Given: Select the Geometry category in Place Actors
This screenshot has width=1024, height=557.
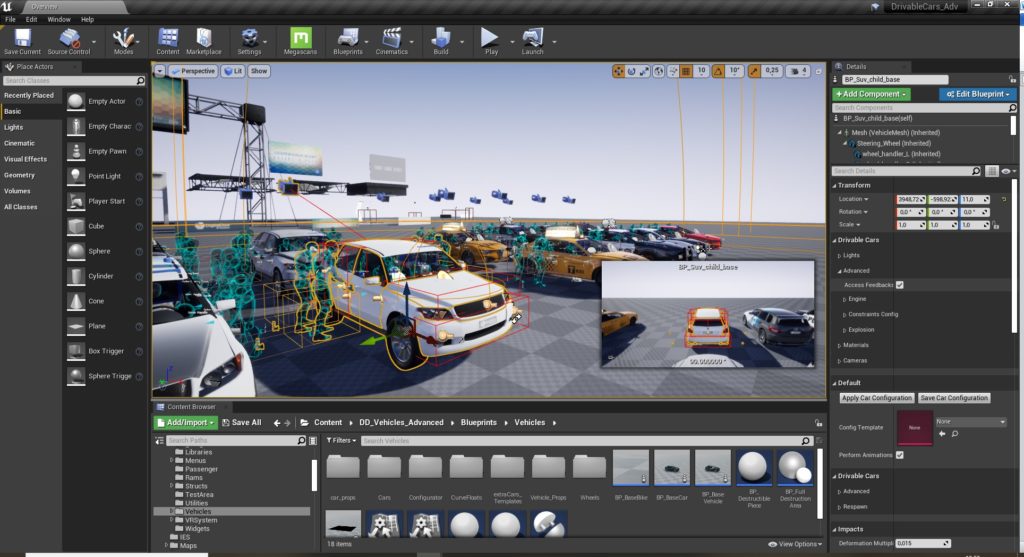Looking at the screenshot, I should pos(19,175).
